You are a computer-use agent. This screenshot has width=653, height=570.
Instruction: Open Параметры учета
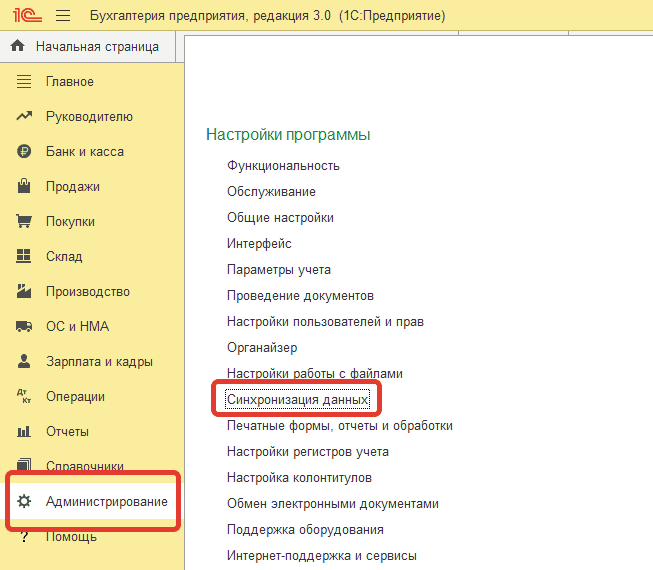click(279, 269)
